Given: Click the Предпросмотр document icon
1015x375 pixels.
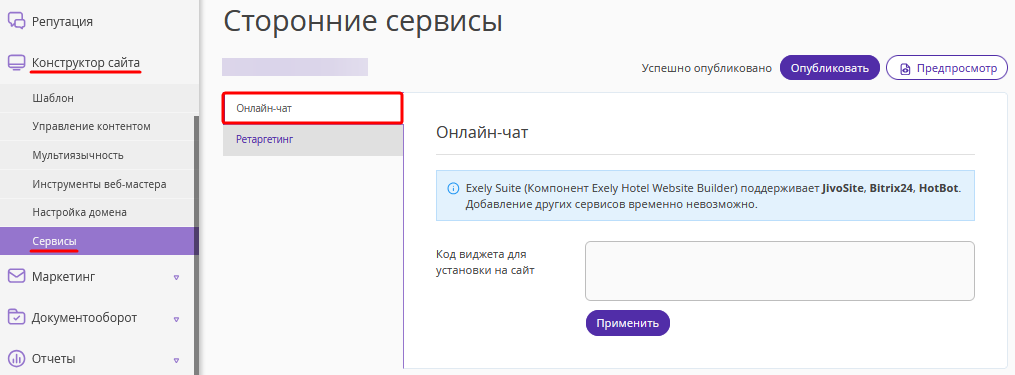Looking at the screenshot, I should (905, 68).
